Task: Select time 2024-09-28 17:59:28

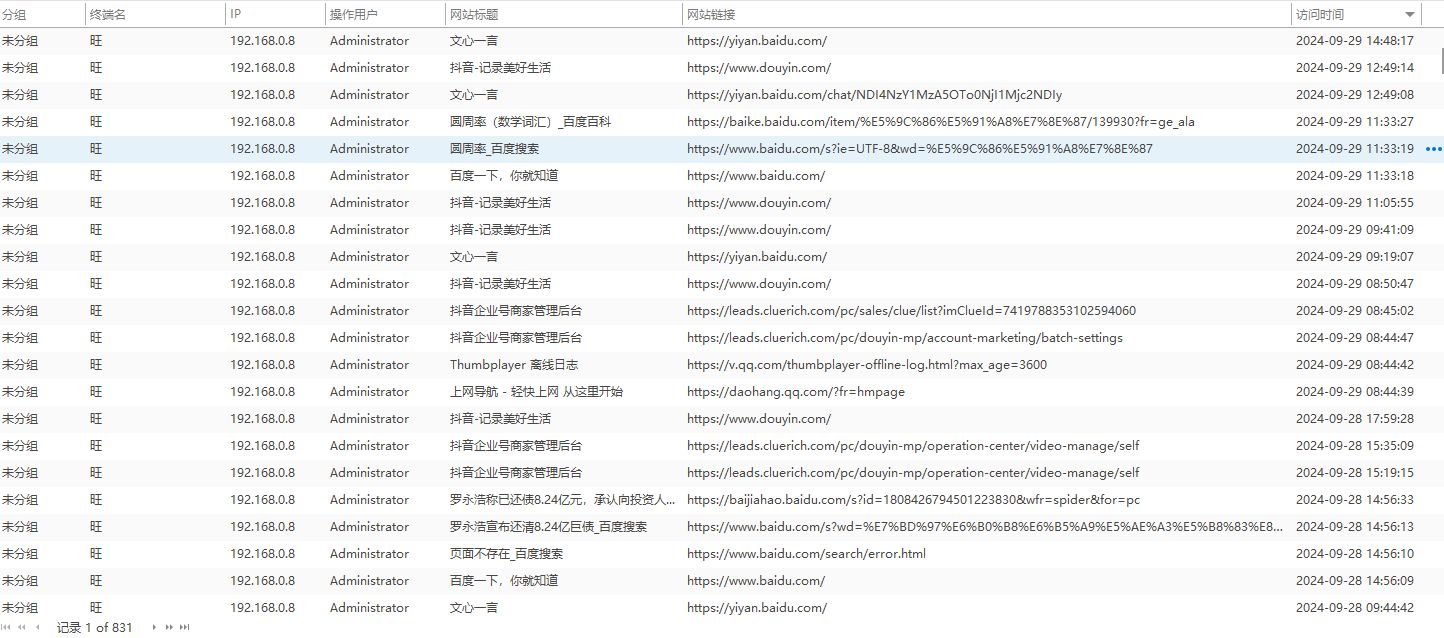Action: click(x=1355, y=419)
